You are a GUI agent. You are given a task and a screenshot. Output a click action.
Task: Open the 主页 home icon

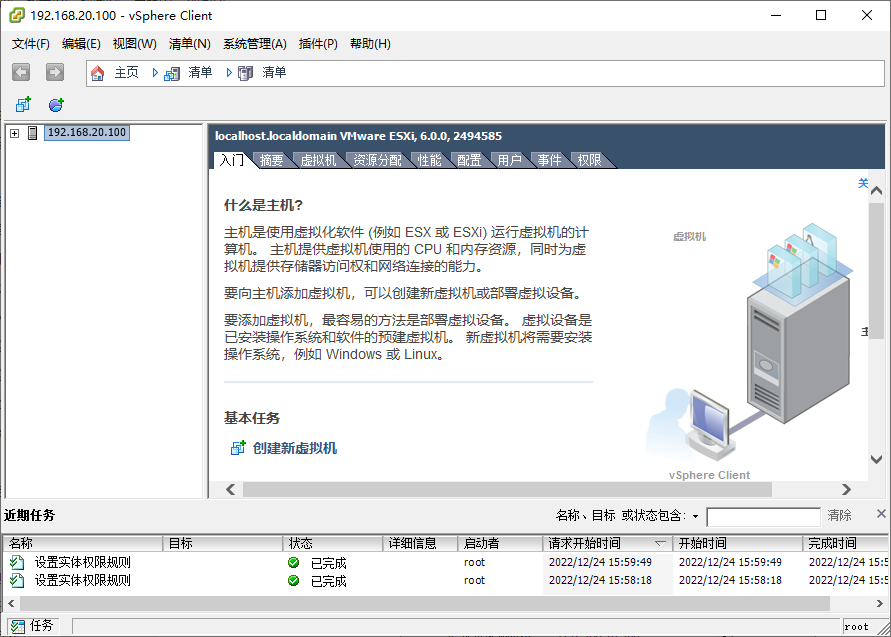(98, 72)
